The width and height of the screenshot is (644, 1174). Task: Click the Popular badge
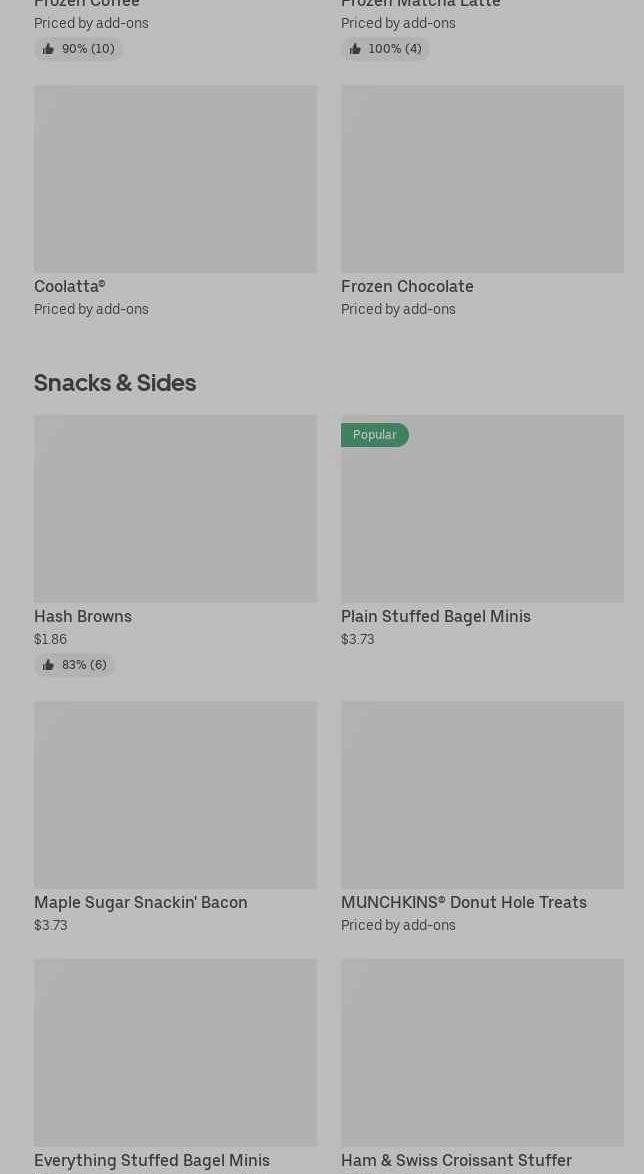(x=374, y=435)
